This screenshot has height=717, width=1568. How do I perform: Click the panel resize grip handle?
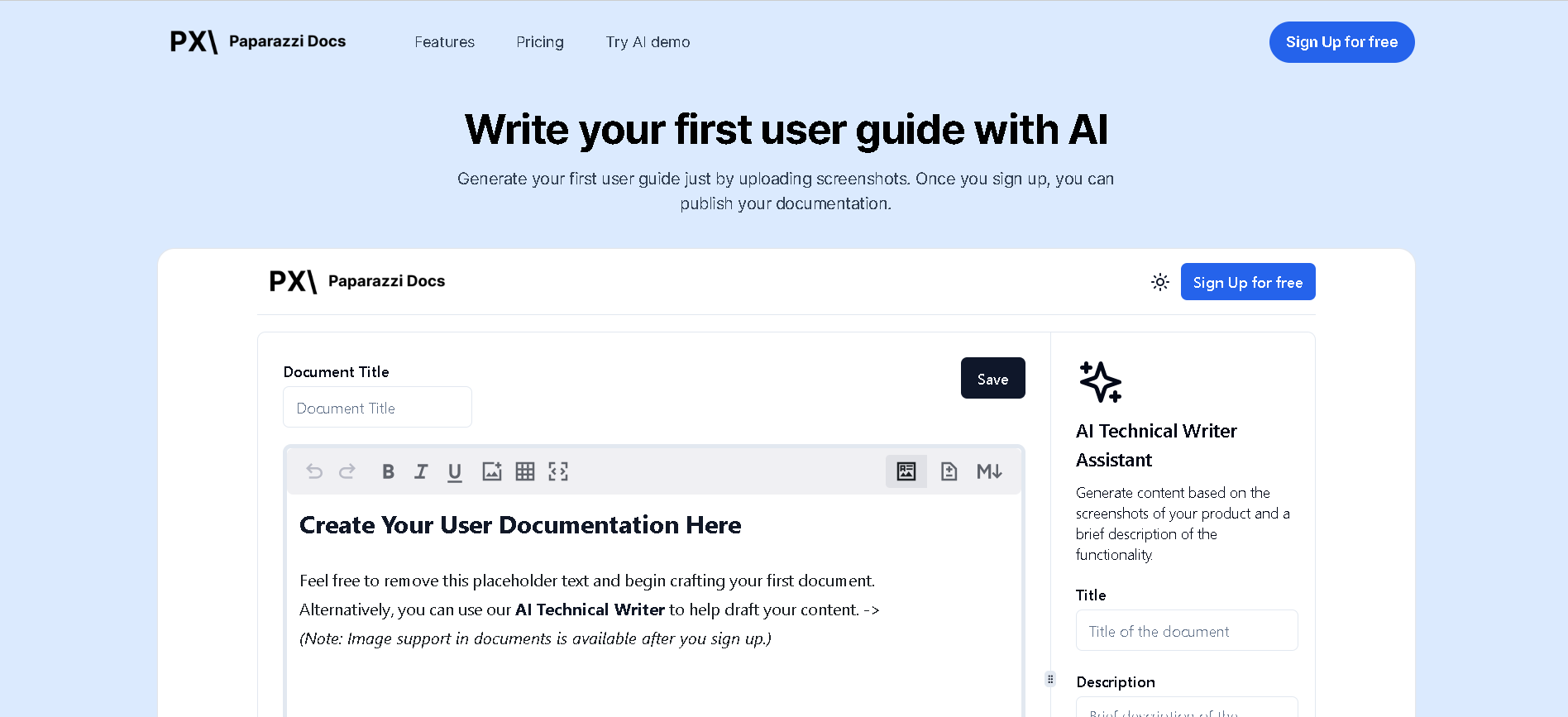tap(1050, 679)
